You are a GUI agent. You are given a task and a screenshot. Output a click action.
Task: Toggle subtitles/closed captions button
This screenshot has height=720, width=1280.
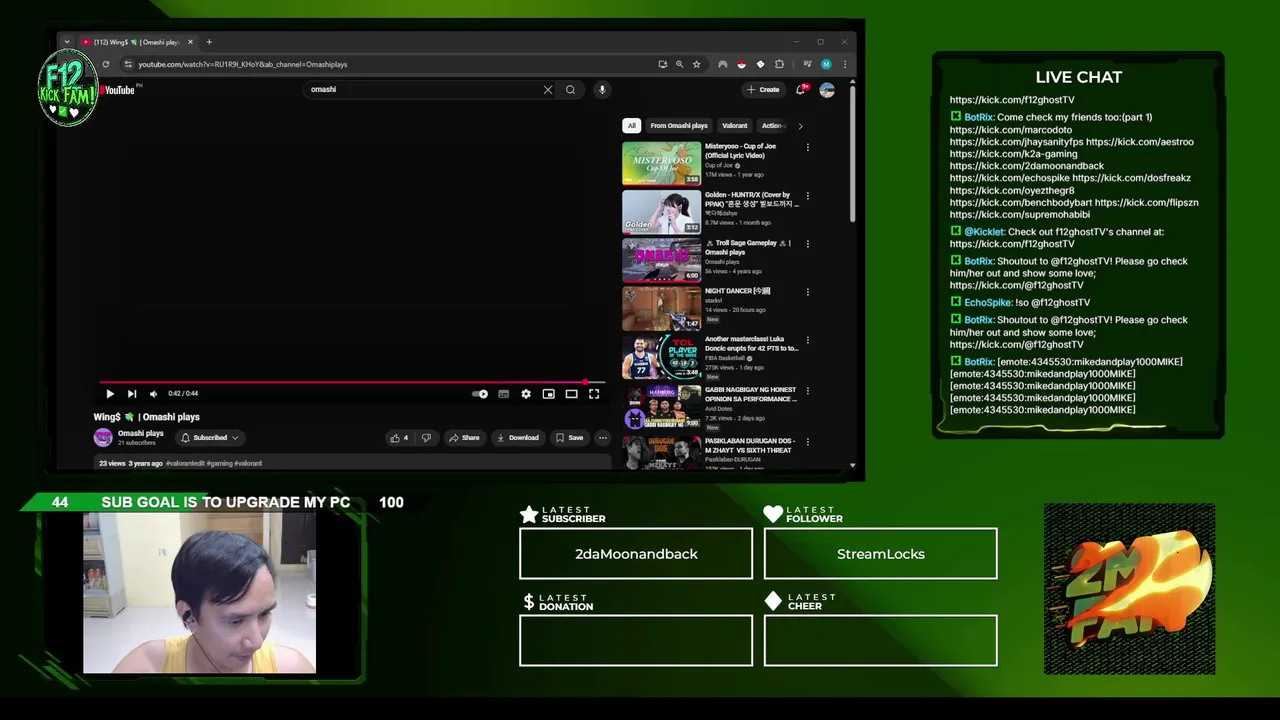point(503,394)
